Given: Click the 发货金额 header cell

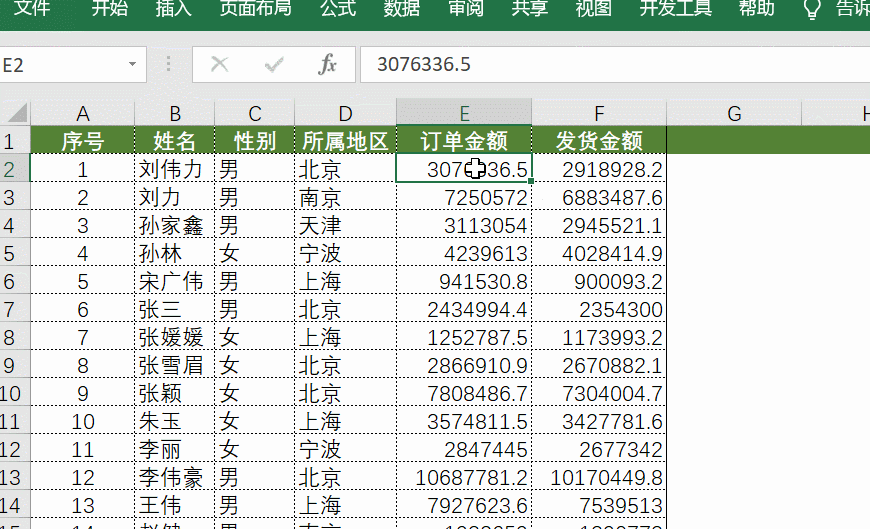Looking at the screenshot, I should [599, 140].
